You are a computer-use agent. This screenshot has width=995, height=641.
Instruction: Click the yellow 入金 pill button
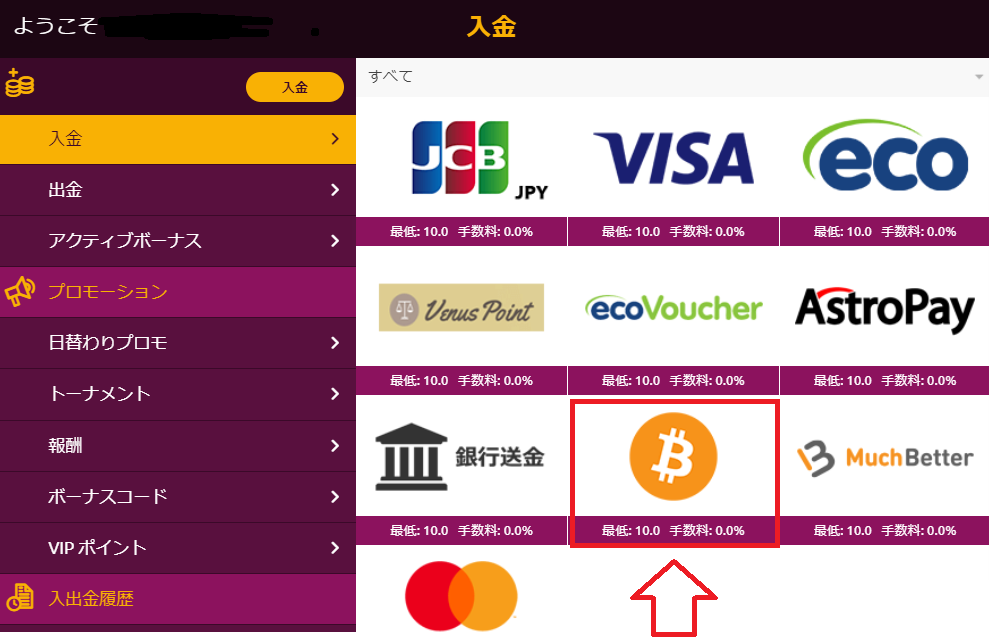tap(295, 87)
